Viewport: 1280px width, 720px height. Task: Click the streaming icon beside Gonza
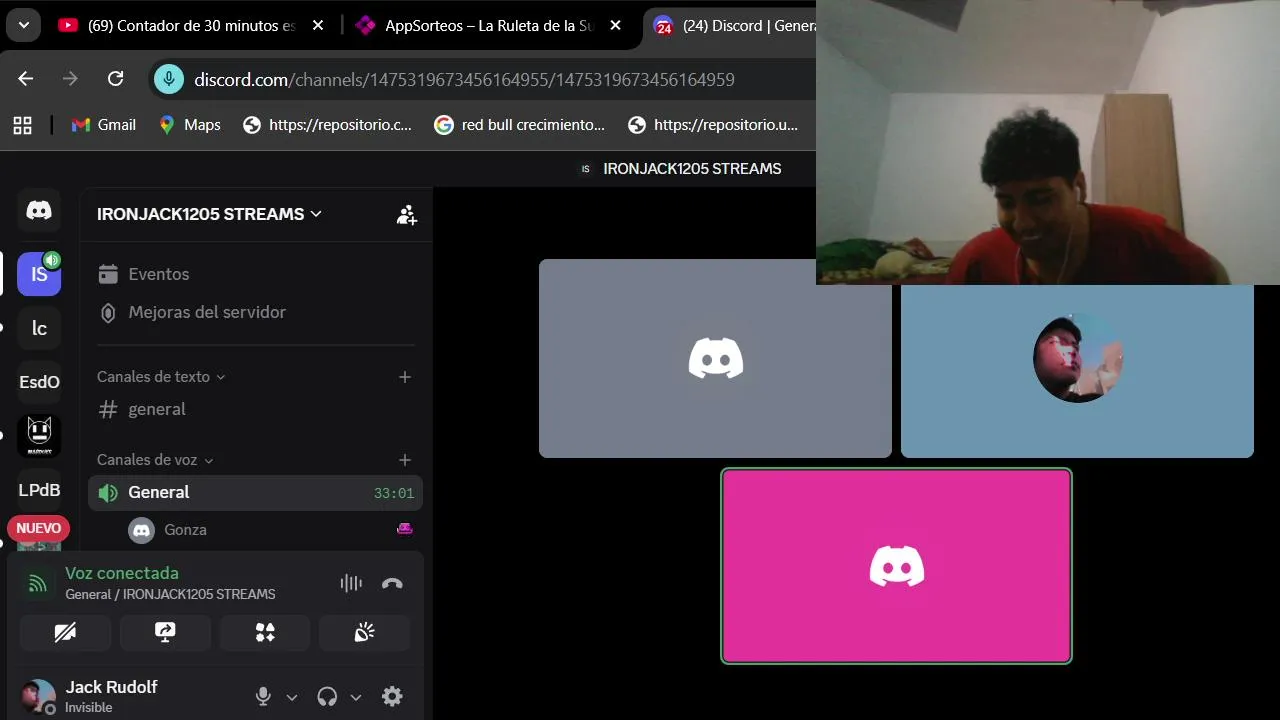point(405,529)
